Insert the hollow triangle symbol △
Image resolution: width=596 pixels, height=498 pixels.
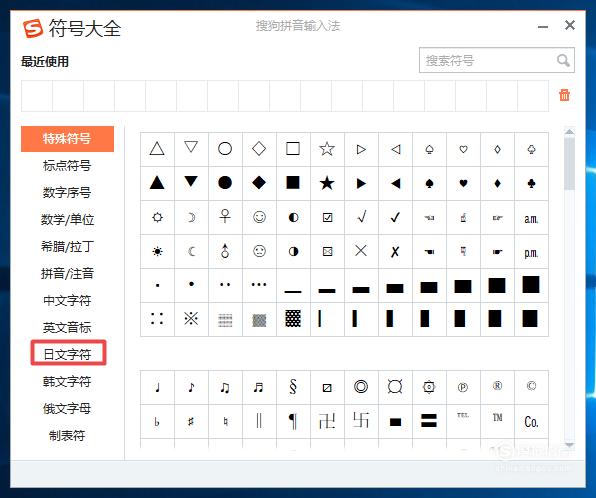click(x=157, y=149)
